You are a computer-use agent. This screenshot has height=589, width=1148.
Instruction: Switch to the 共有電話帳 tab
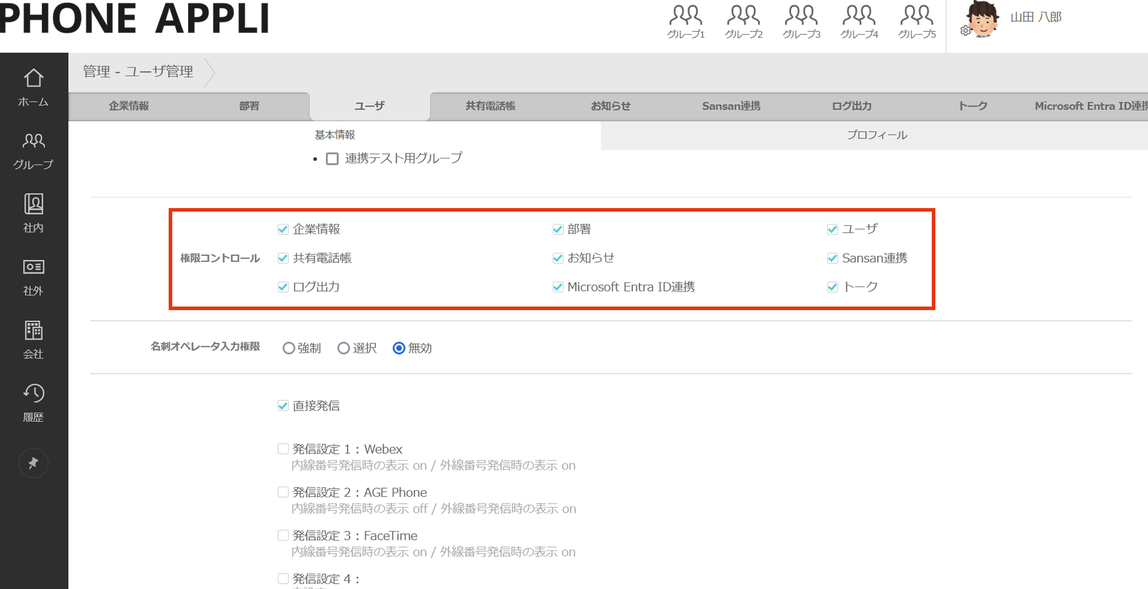pyautogui.click(x=490, y=106)
